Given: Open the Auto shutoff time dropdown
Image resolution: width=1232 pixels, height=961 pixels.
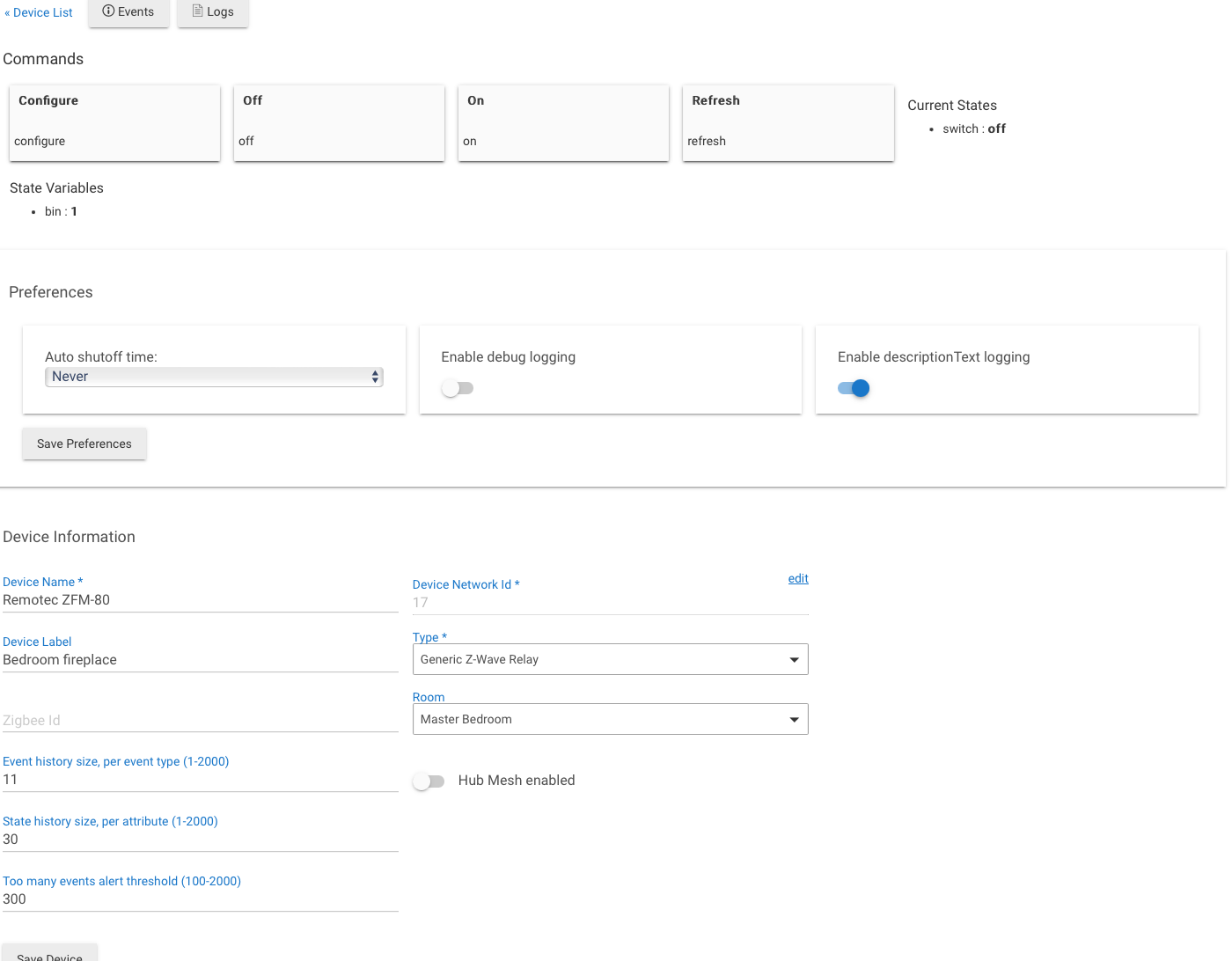Looking at the screenshot, I should click(x=214, y=377).
